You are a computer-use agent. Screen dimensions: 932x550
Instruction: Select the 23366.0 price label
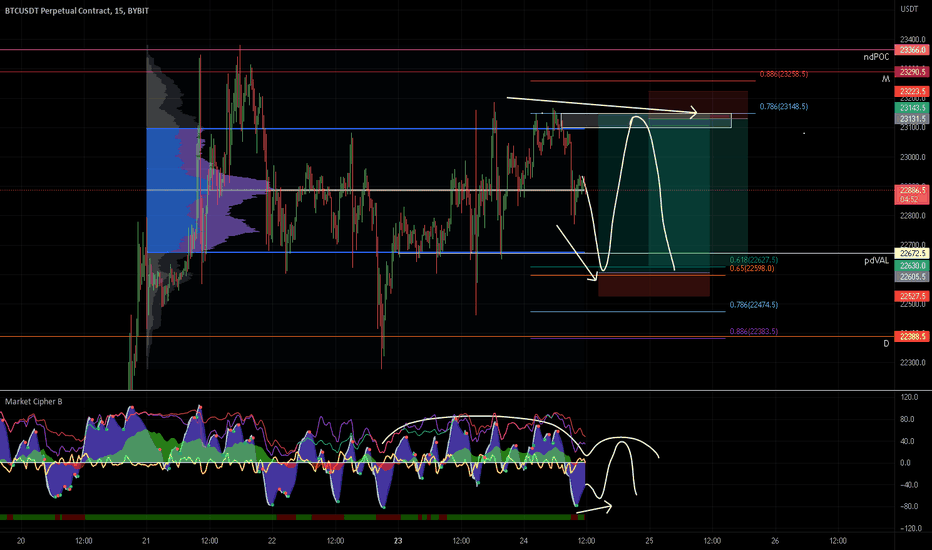click(x=912, y=50)
